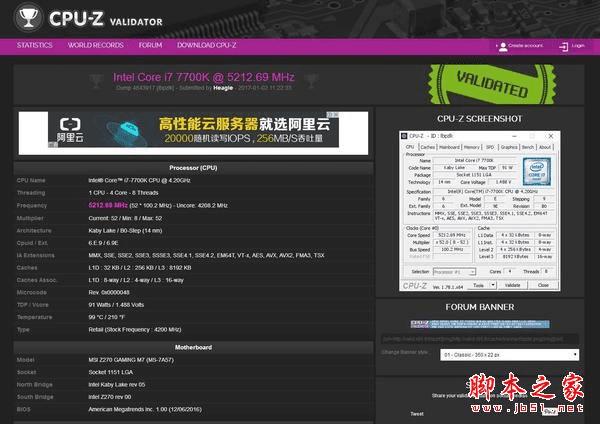Open the FORUM navigation link
This screenshot has width=600, height=424.
point(150,45)
